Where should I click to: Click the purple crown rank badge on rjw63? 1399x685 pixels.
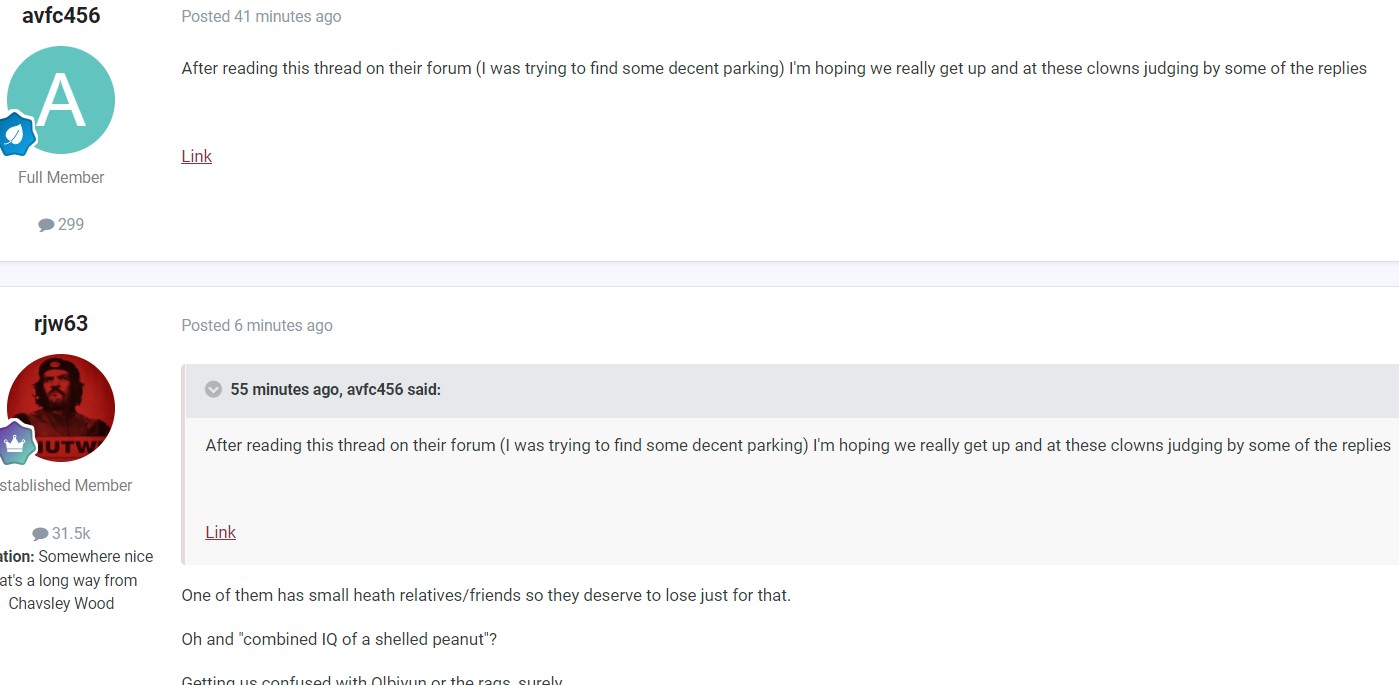(16, 443)
